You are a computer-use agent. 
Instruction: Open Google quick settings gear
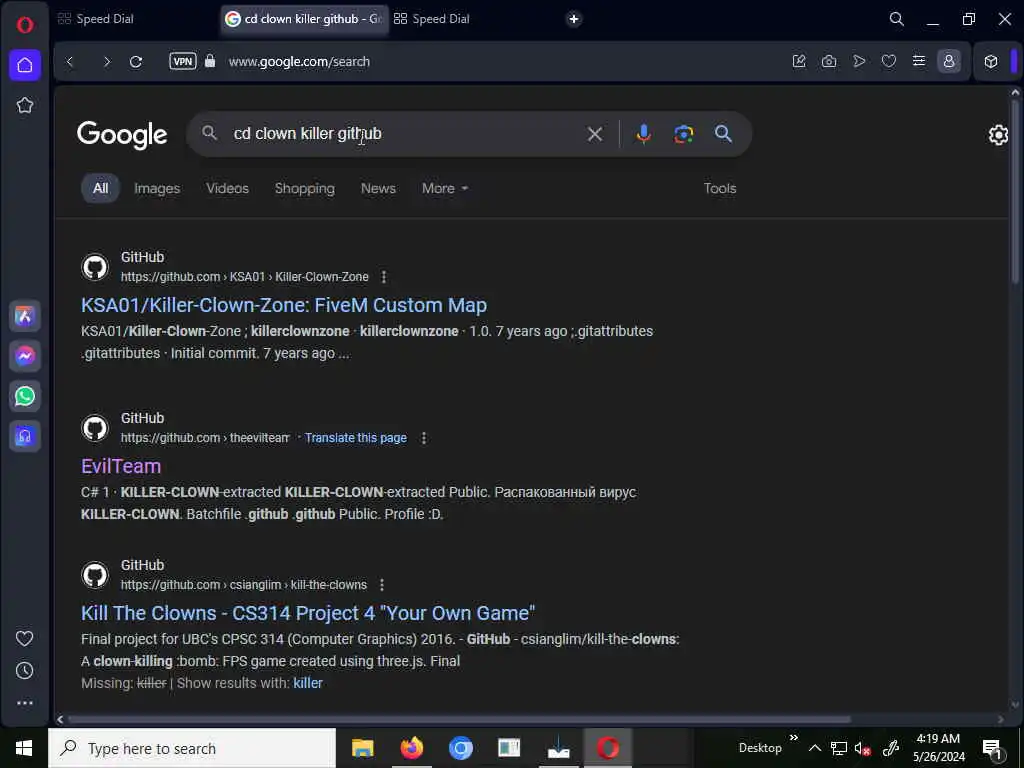coord(998,135)
